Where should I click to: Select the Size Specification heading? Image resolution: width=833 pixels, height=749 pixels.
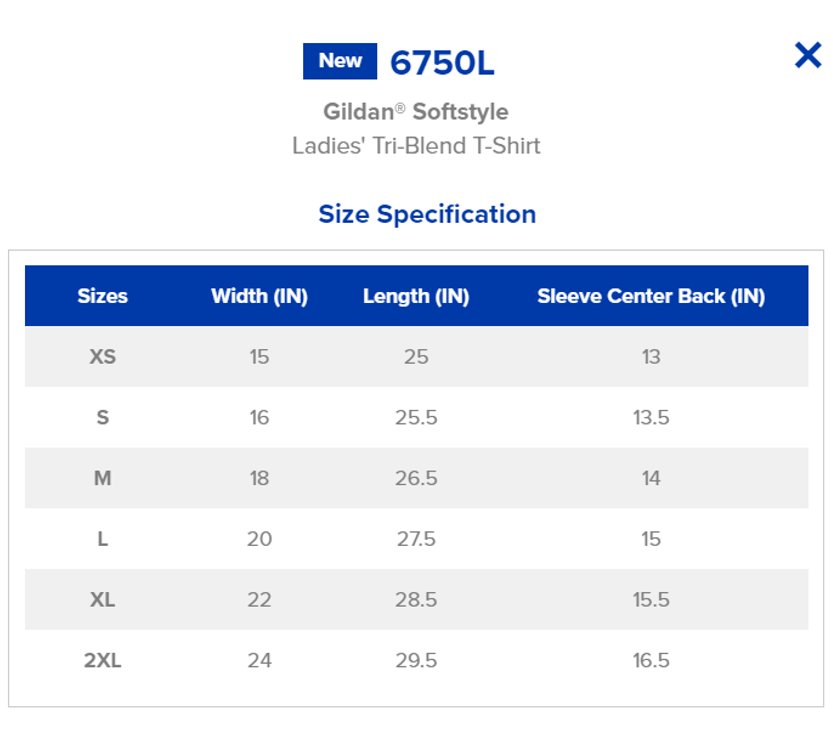pos(427,212)
